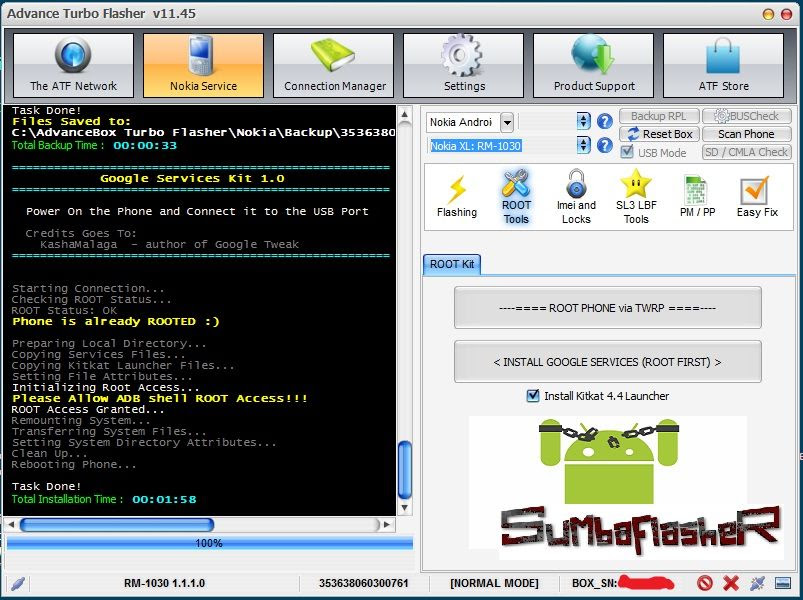
Task: Click ROOT PHONE via TWRP button
Action: 607,308
